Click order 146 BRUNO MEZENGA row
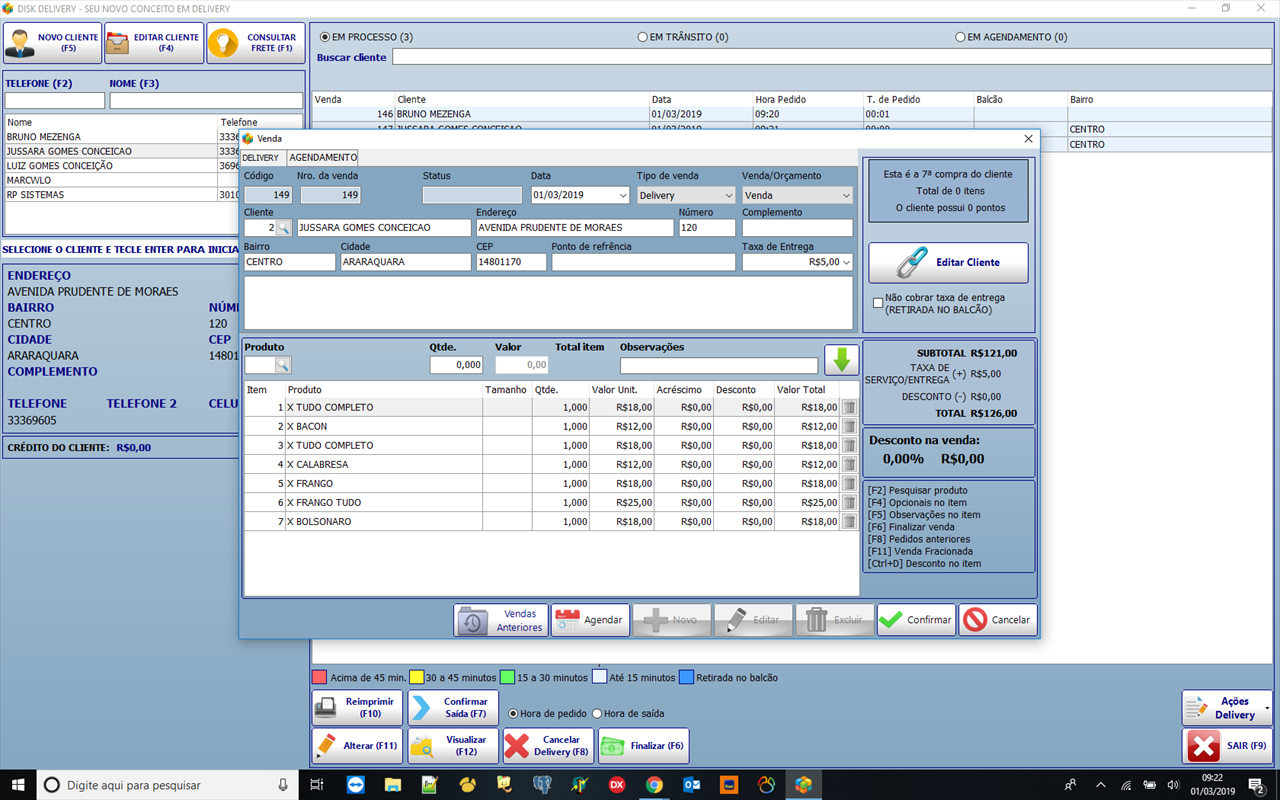 tap(792, 114)
